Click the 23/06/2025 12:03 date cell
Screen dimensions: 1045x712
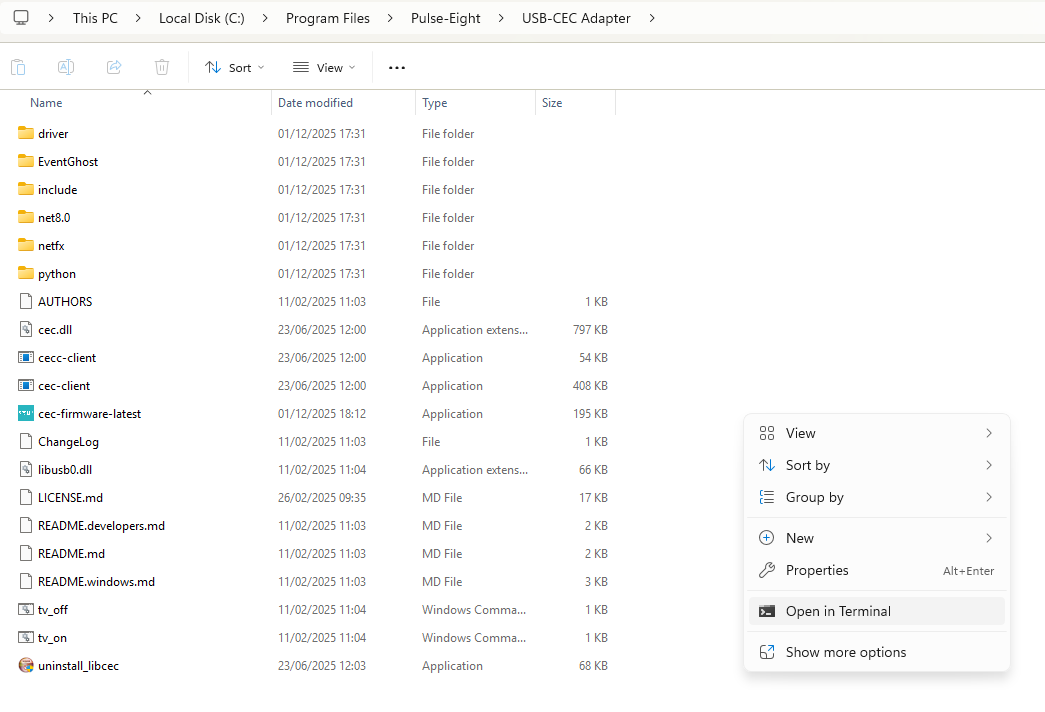tap(322, 665)
